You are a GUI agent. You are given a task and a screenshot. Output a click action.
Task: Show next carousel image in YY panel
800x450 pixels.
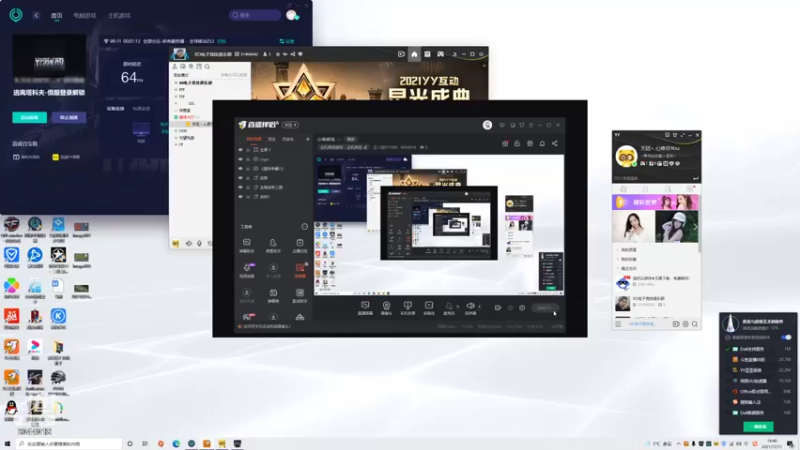(695, 227)
